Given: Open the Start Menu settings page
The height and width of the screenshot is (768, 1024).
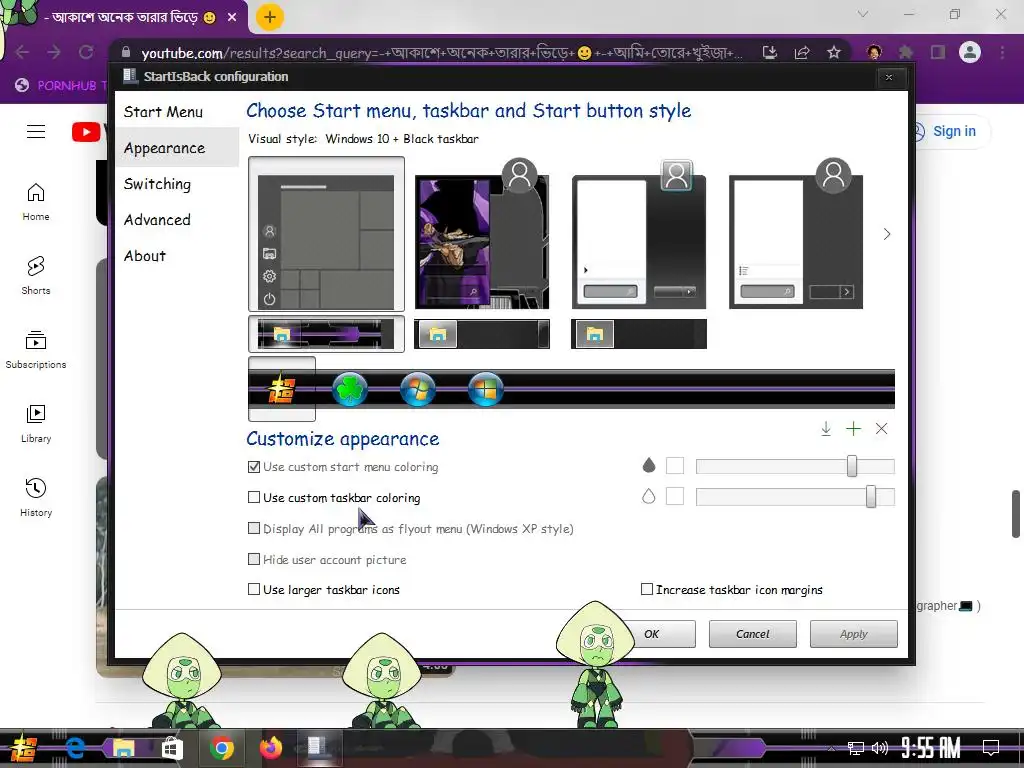Looking at the screenshot, I should (163, 112).
